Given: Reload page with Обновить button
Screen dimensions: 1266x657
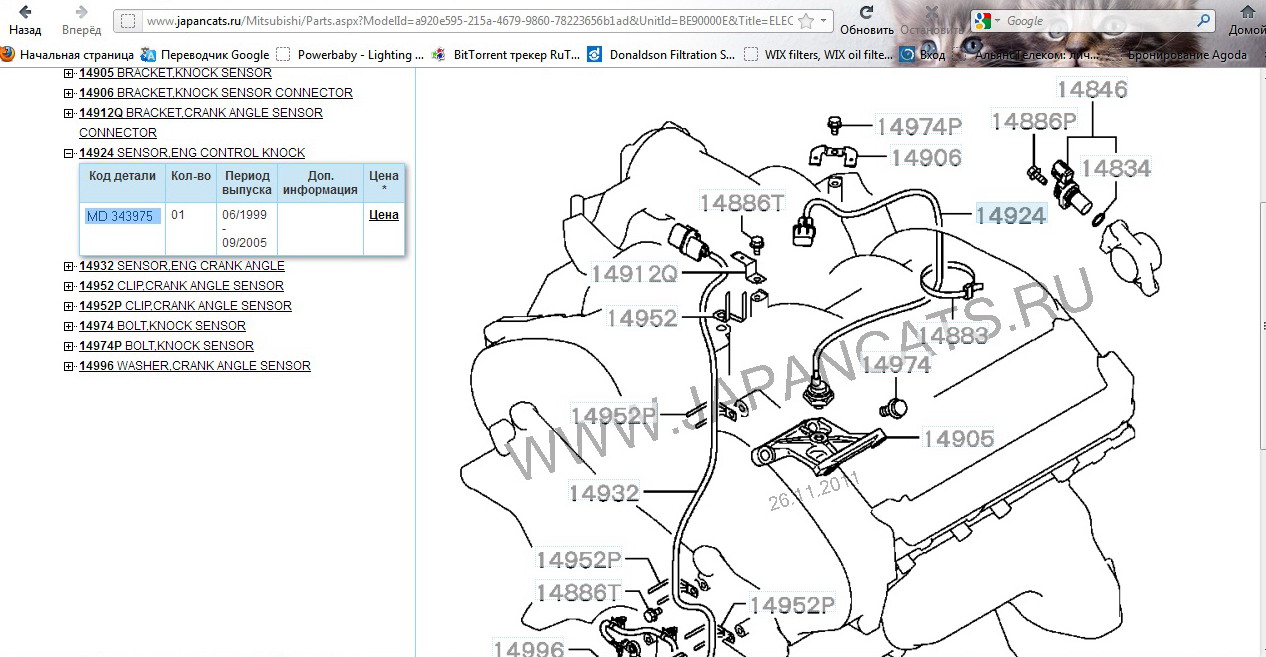Looking at the screenshot, I should [x=866, y=13].
